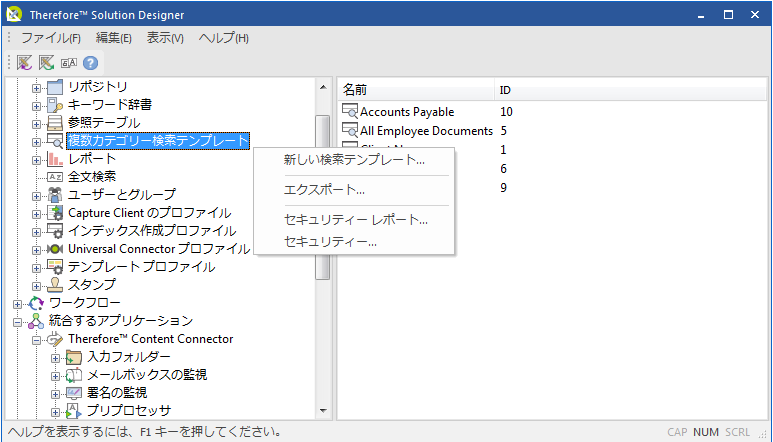Click the blue help question-mark toolbar icon
Viewport: 773px width, 442px height.
[90, 62]
